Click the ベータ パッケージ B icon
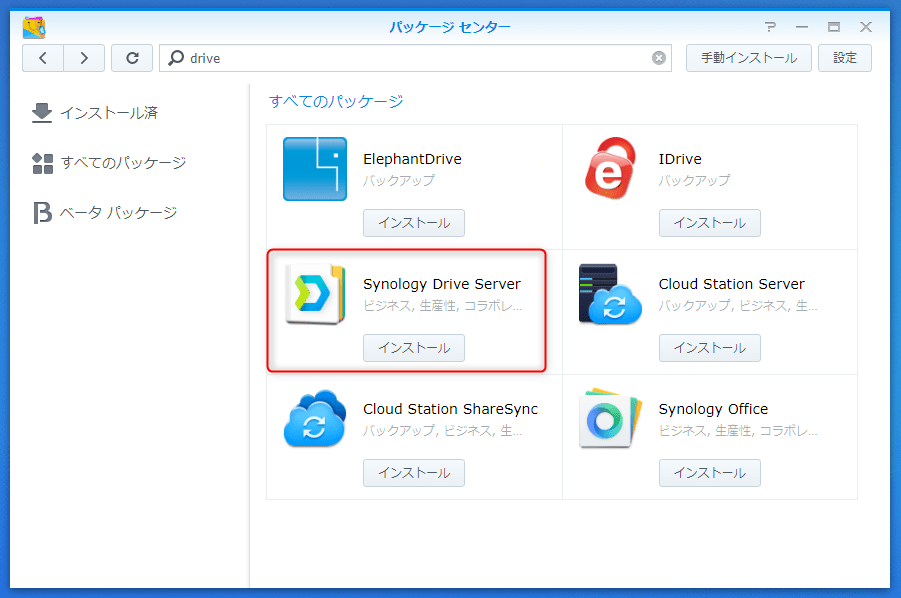This screenshot has height=598, width=901. 43,213
